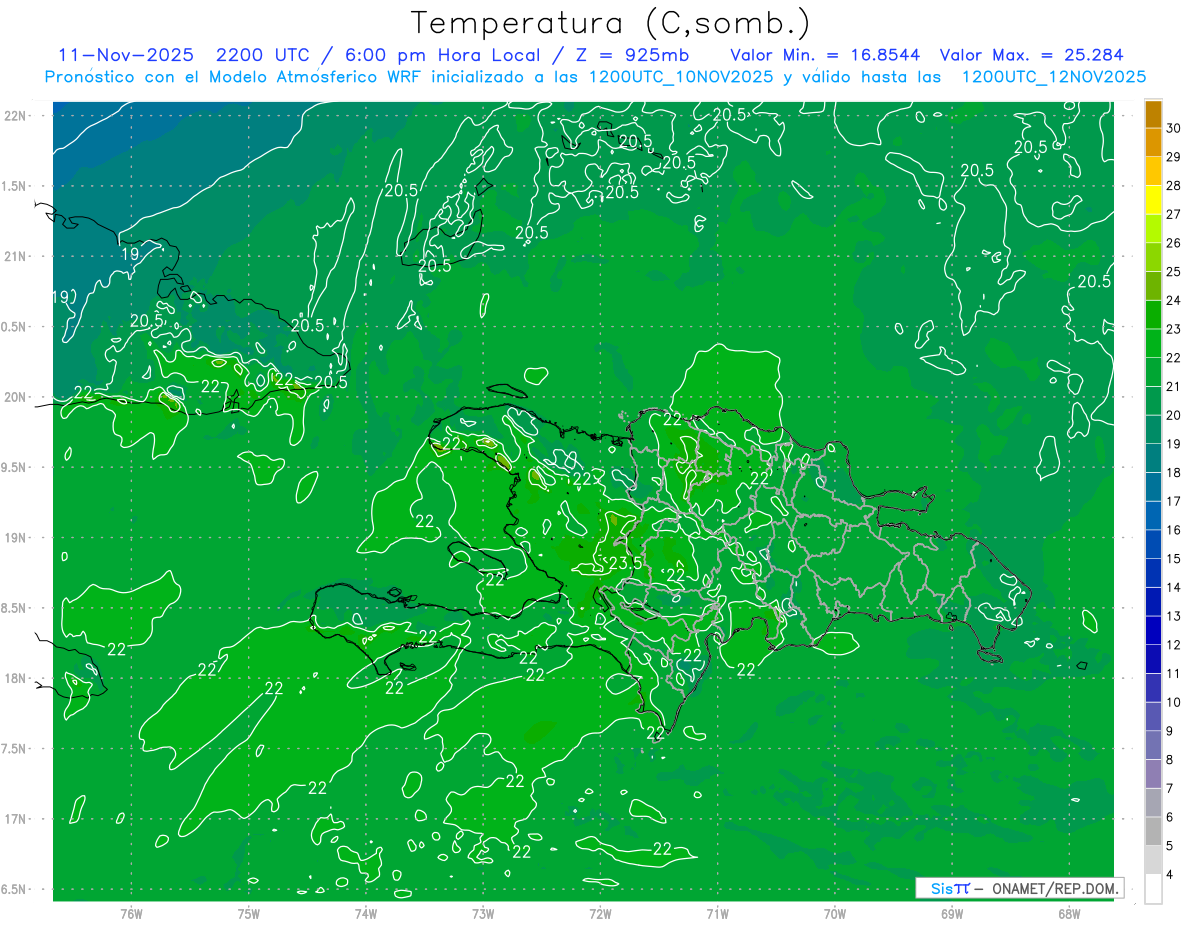Click the '69W' longitude axis label
Viewport: 1200px width, 927px height.
pyautogui.click(x=952, y=913)
